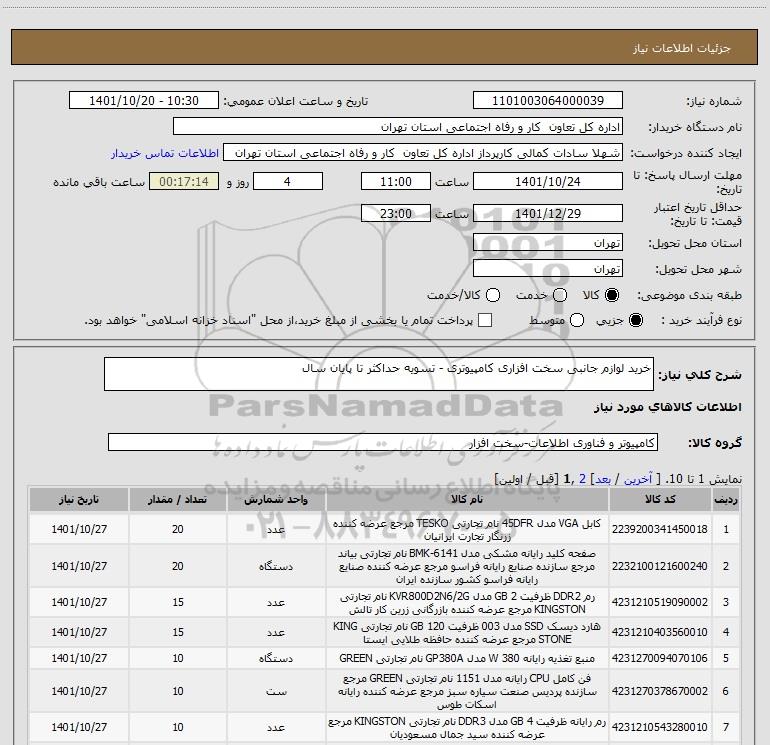770x745 pixels.
Task: Click the جزئیات اطلاعات نیاز header bar
Action: point(385,47)
